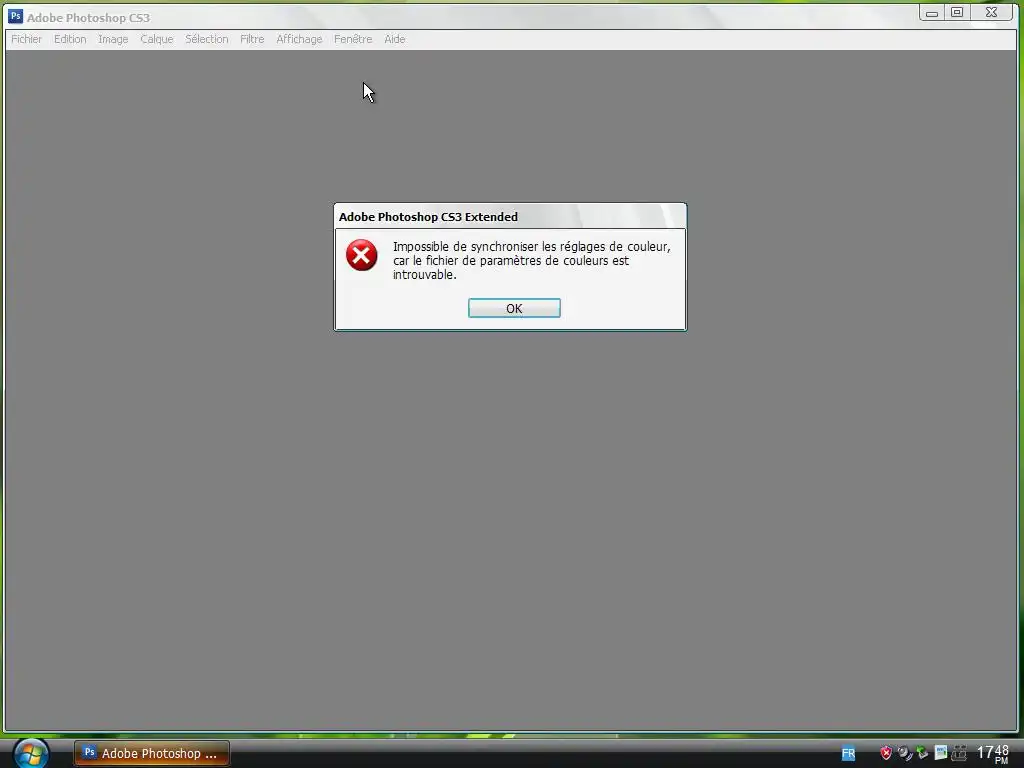
Task: Open the Filtre menu
Action: pyautogui.click(x=252, y=39)
